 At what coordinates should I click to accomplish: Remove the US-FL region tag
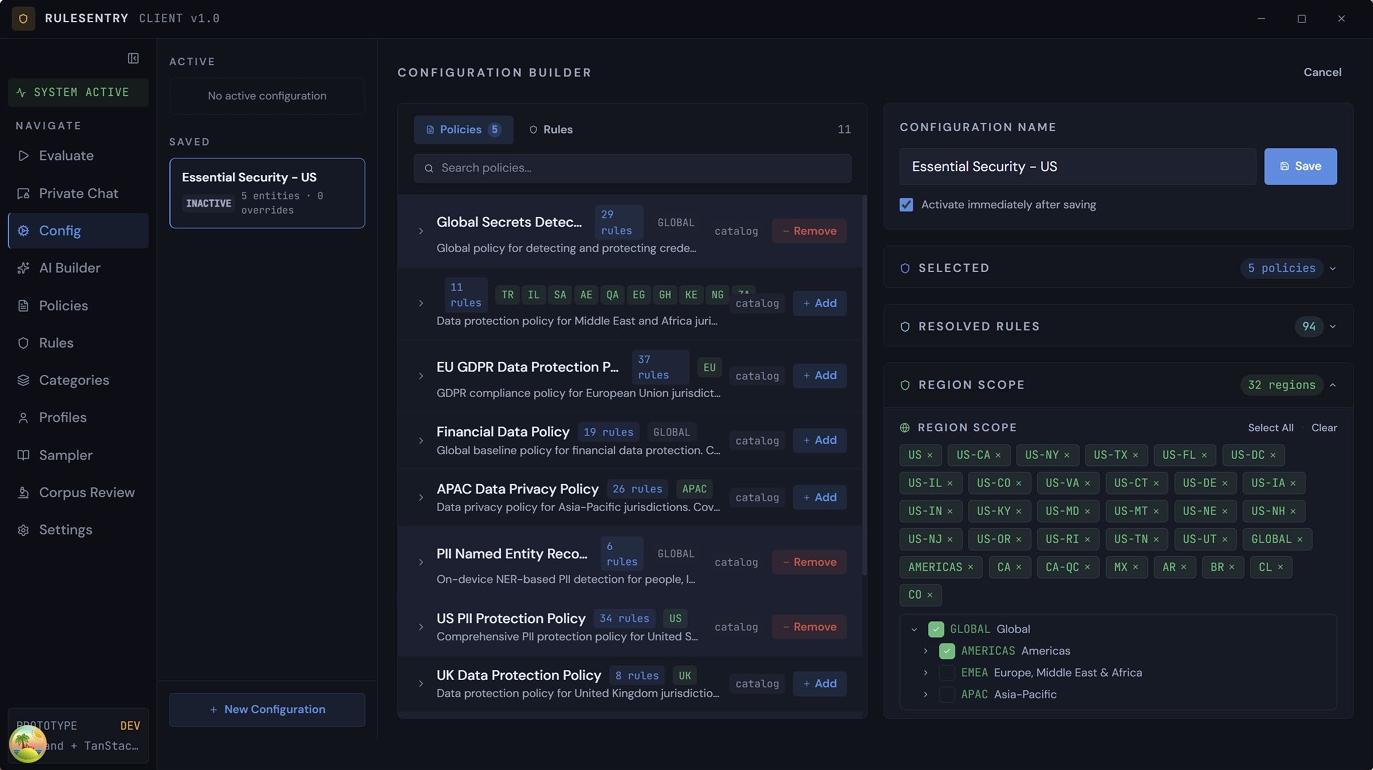[1204, 455]
